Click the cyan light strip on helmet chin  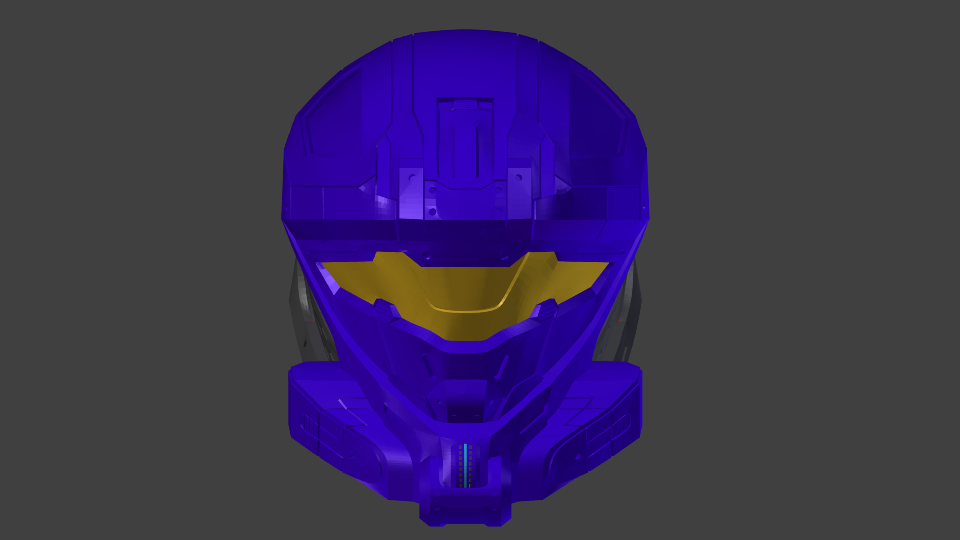click(465, 465)
